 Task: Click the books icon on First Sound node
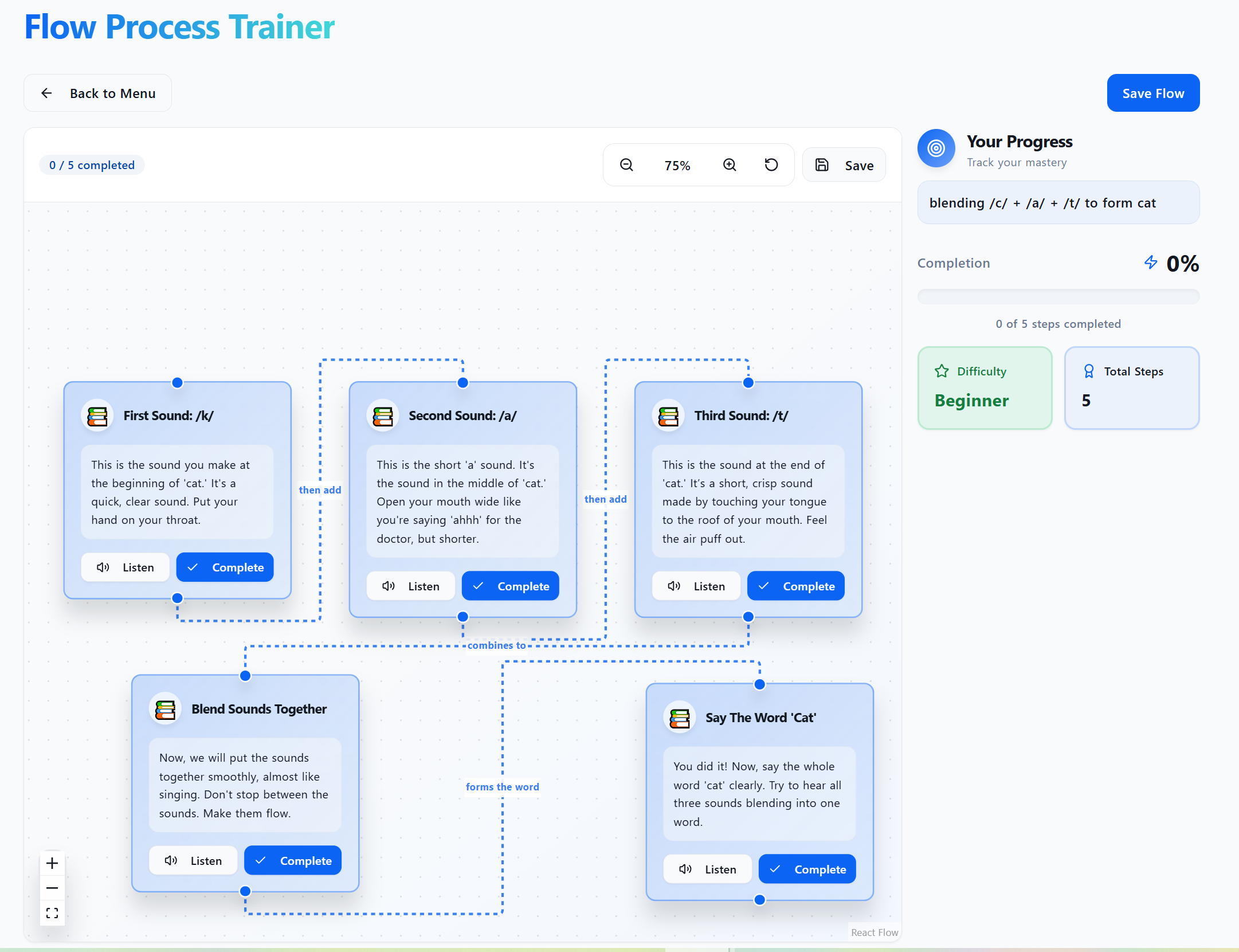pyautogui.click(x=97, y=416)
